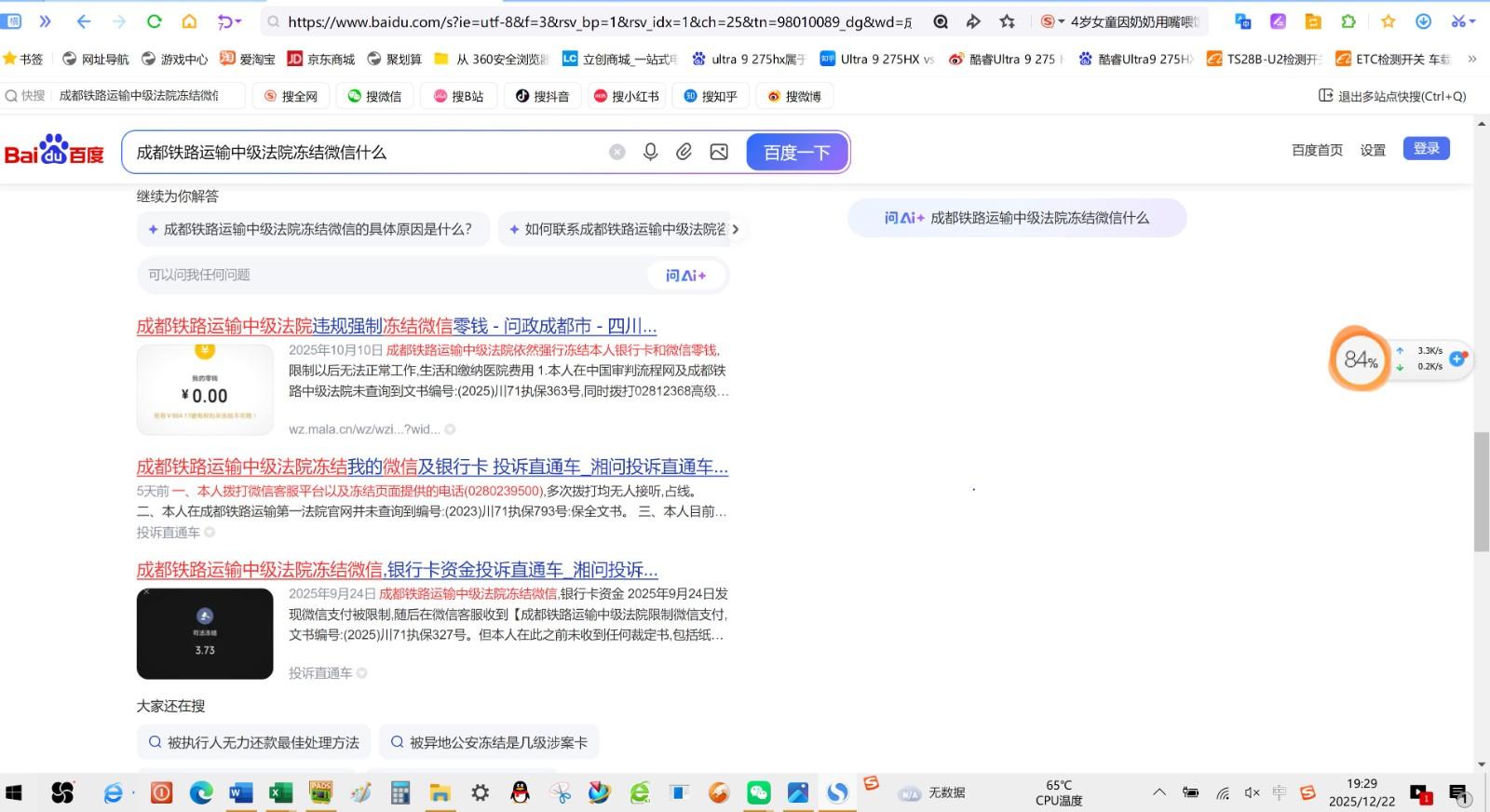Clear the Baidu search box text
Screen dimensions: 1490x812
[616, 152]
